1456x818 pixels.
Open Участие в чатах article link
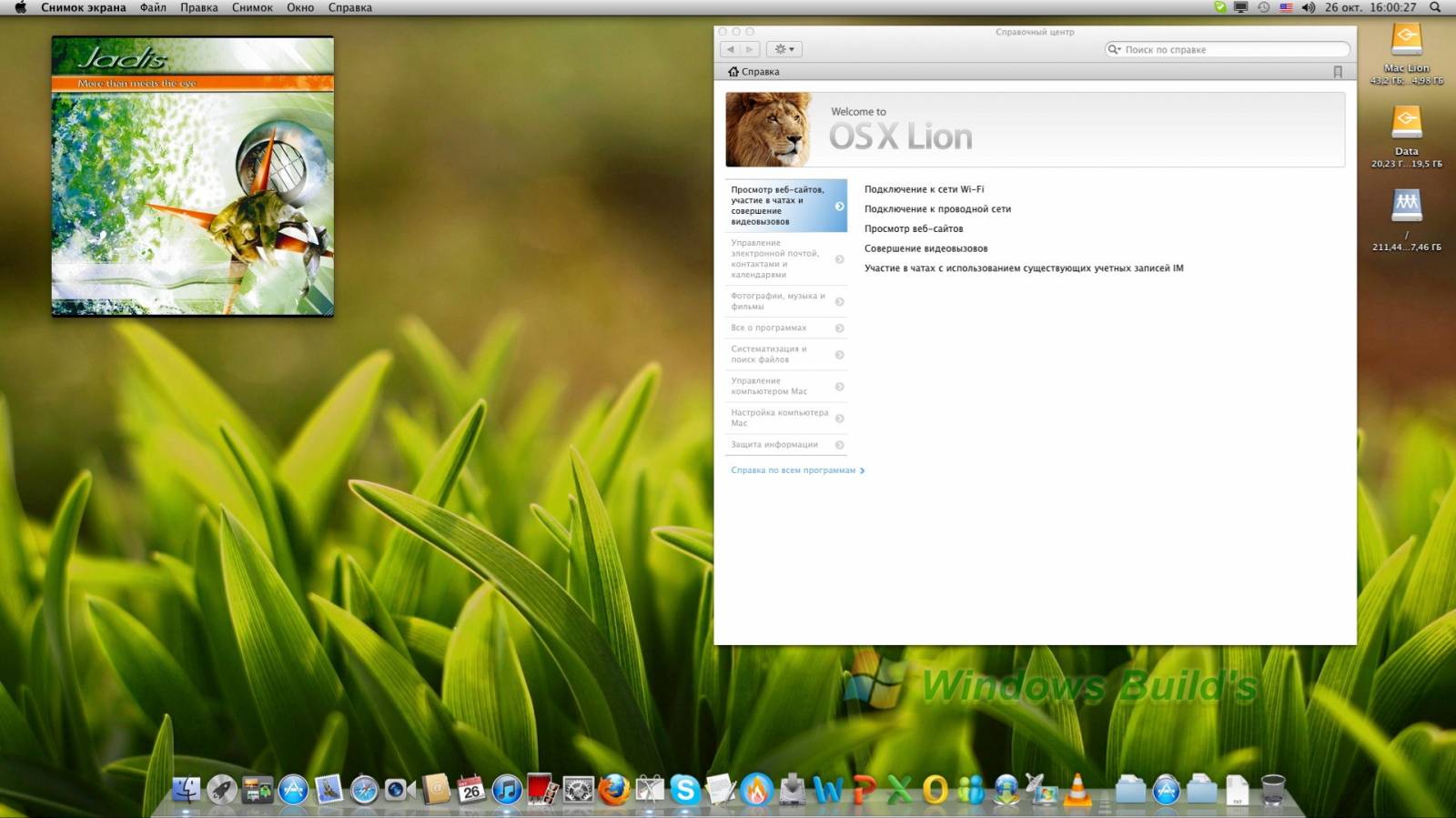(1024, 268)
